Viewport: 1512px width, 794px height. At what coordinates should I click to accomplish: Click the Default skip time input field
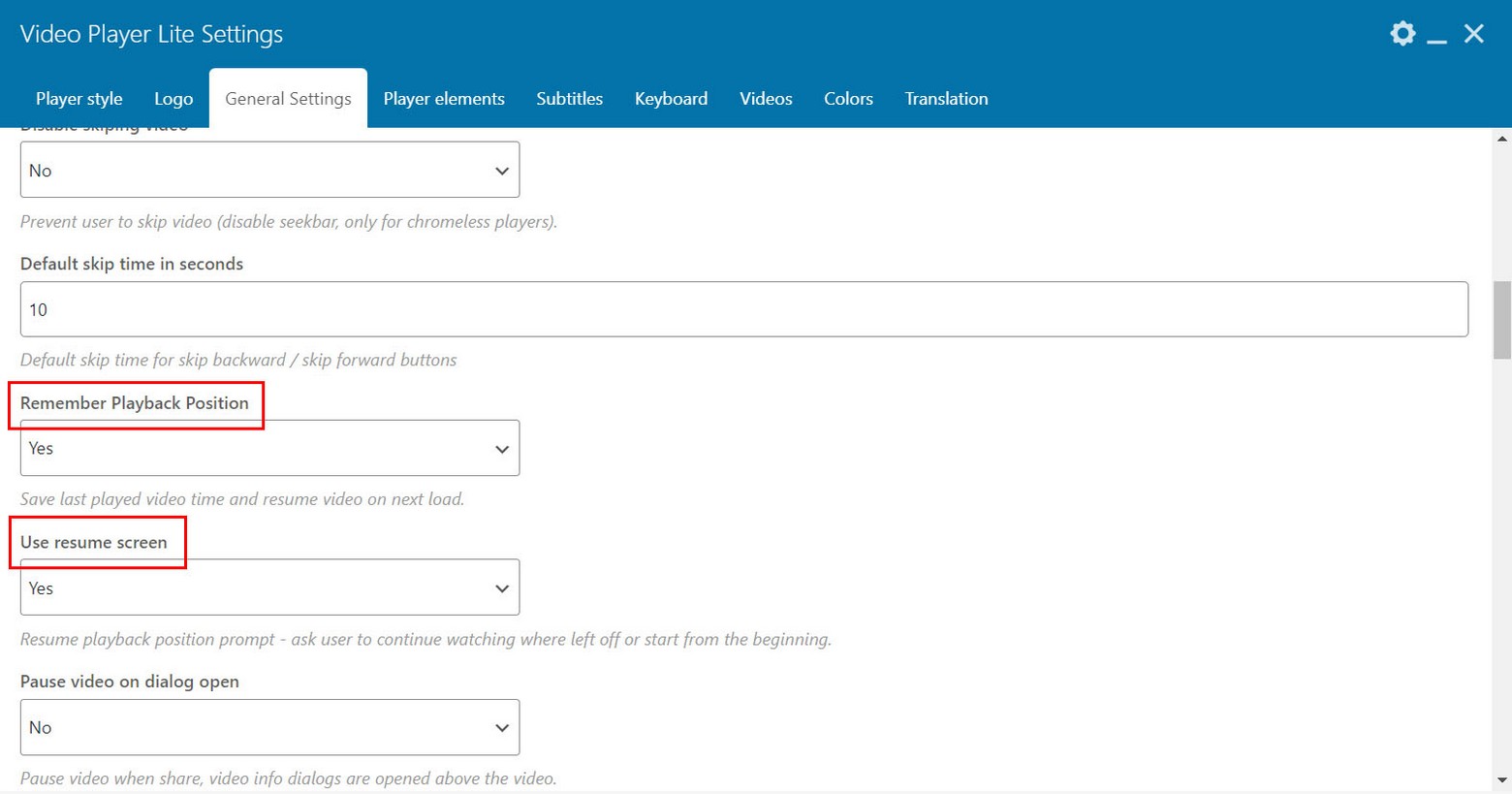pos(743,310)
